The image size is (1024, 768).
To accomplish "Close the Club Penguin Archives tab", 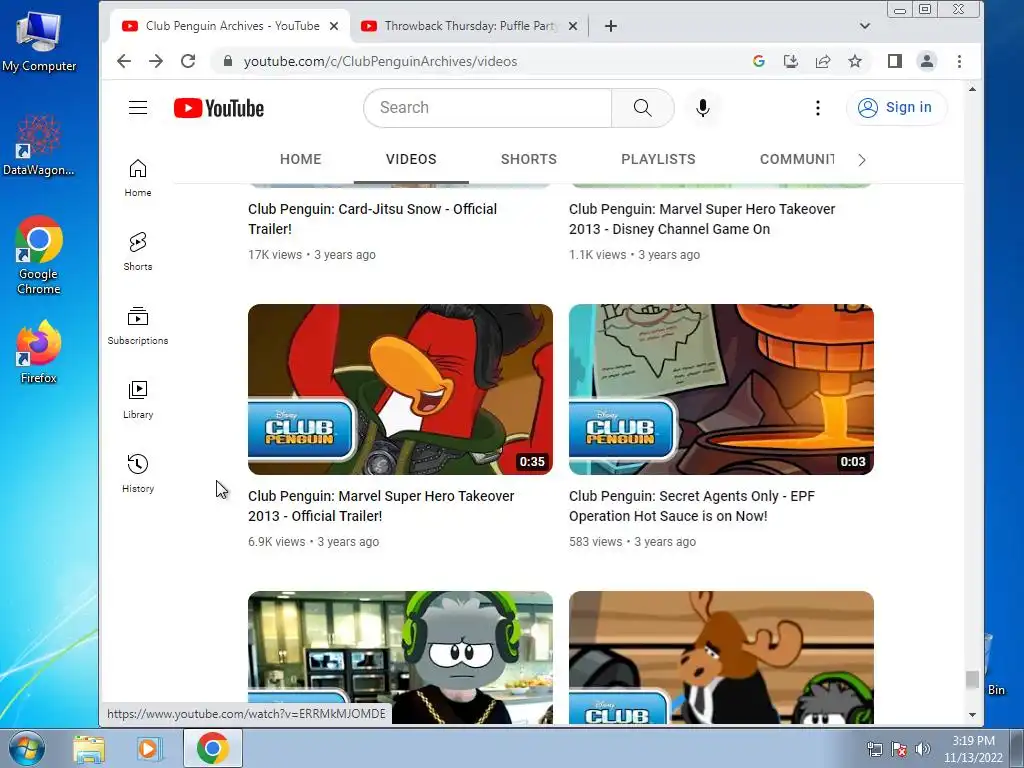I will [334, 26].
